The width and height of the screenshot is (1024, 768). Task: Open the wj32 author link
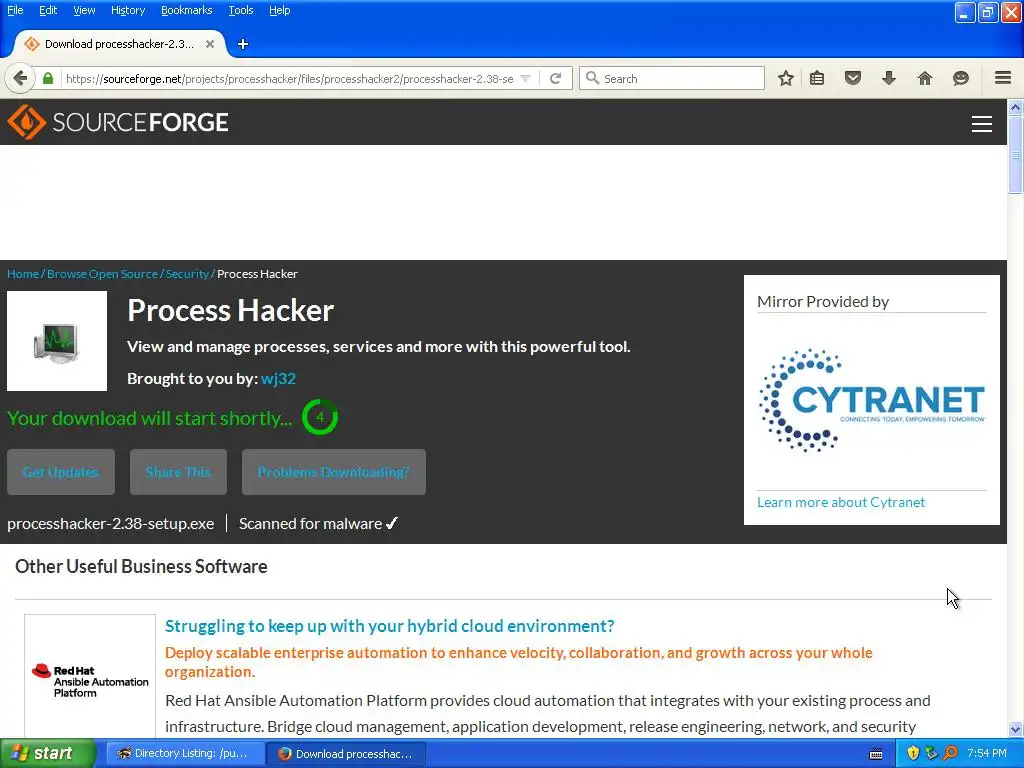pos(278,378)
